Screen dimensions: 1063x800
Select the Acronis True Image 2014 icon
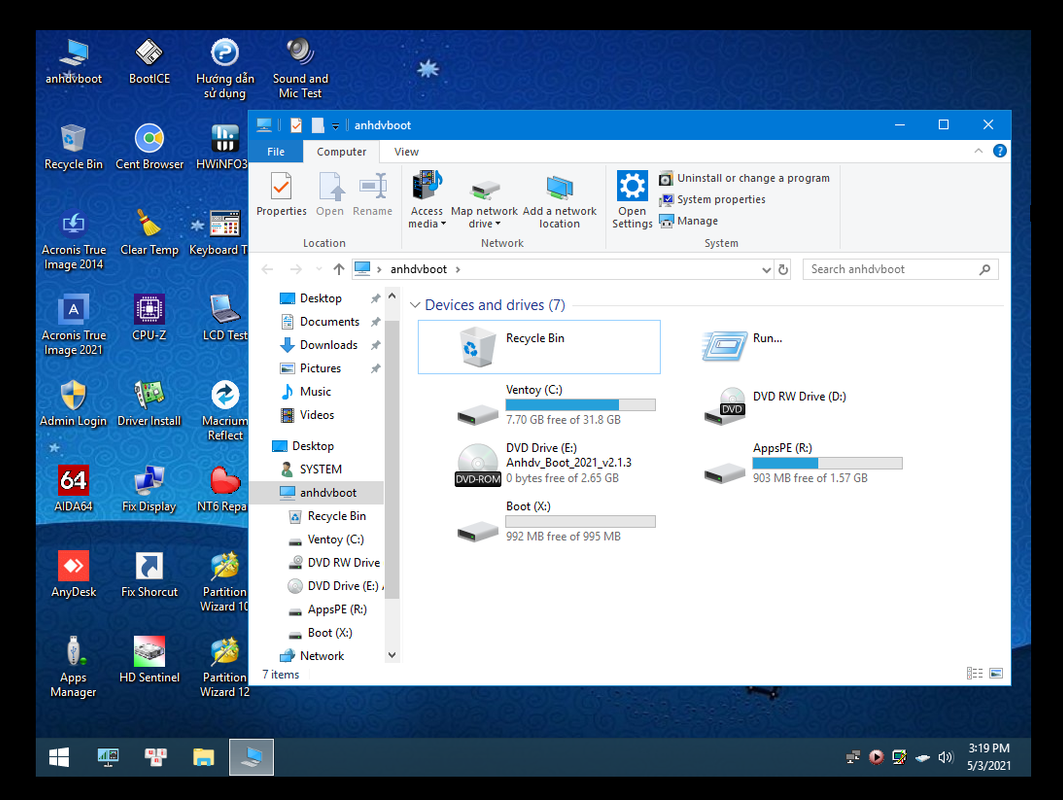73,240
